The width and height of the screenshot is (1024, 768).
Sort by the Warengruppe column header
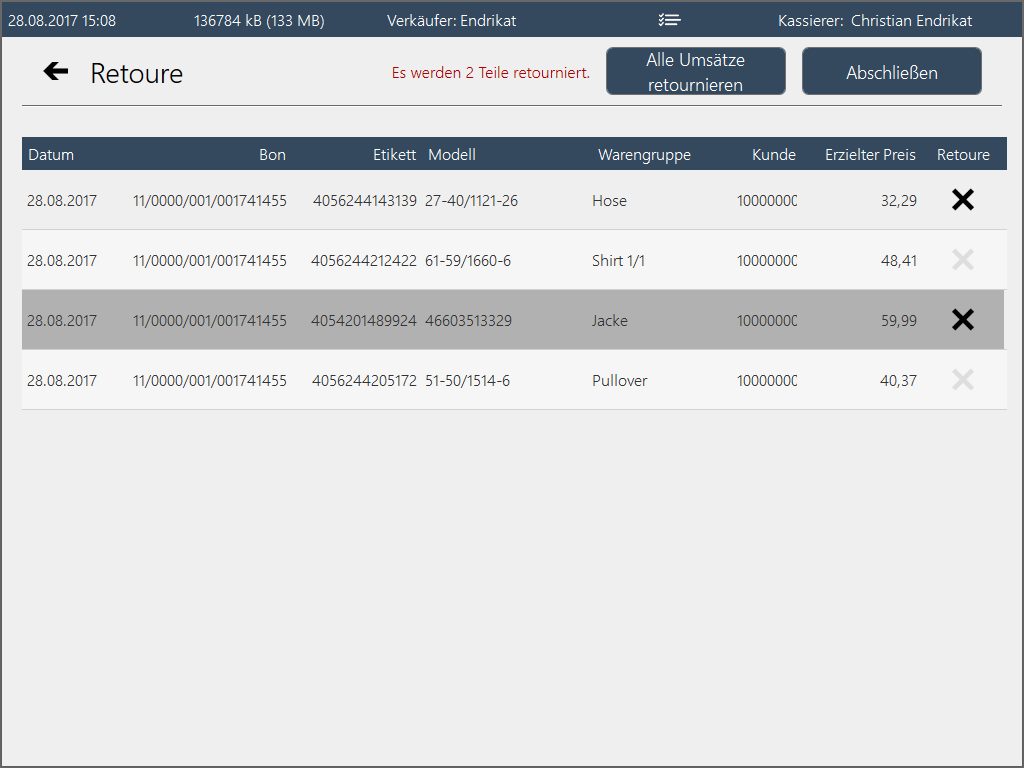click(x=644, y=155)
